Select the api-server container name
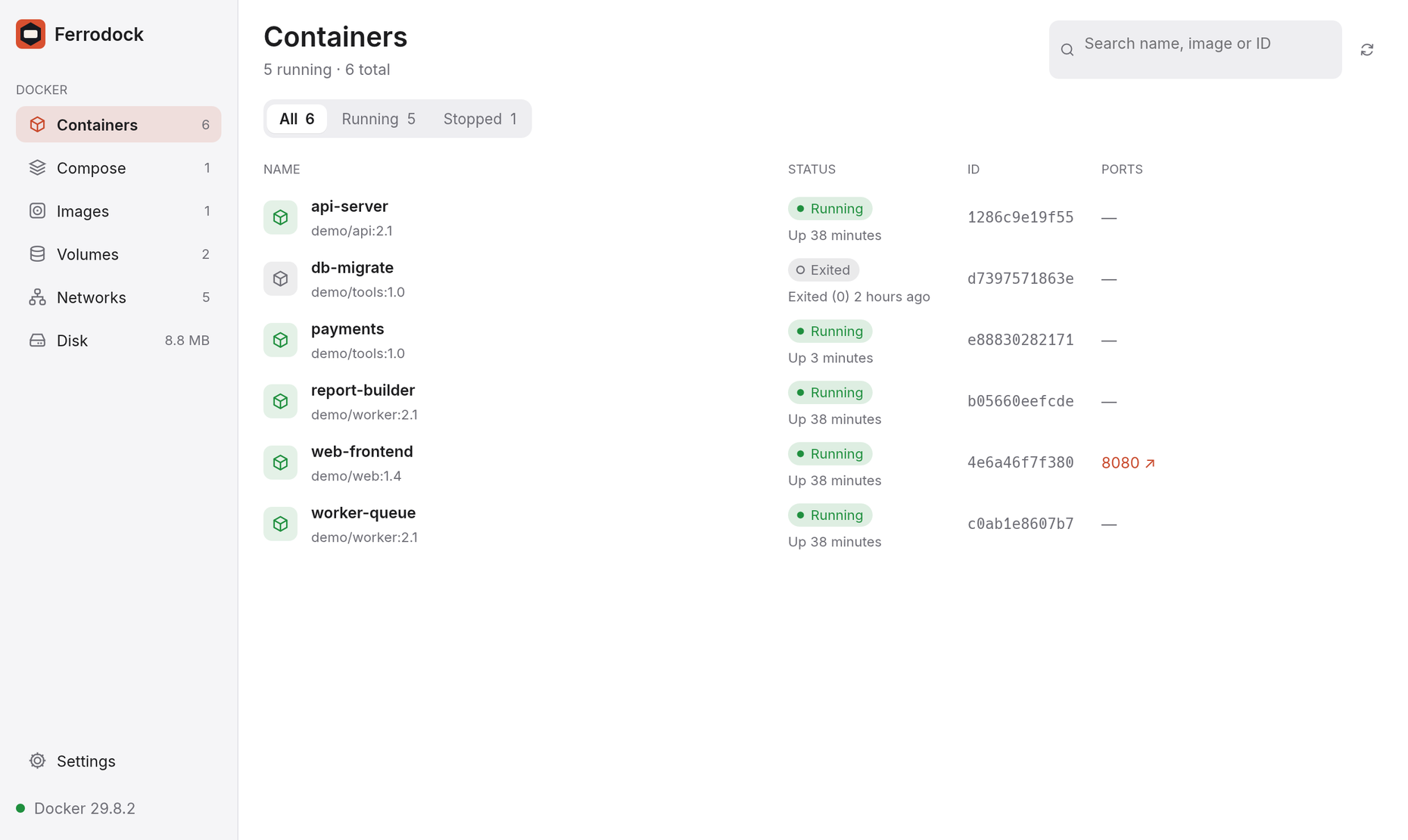The width and height of the screenshot is (1408, 840). (350, 207)
